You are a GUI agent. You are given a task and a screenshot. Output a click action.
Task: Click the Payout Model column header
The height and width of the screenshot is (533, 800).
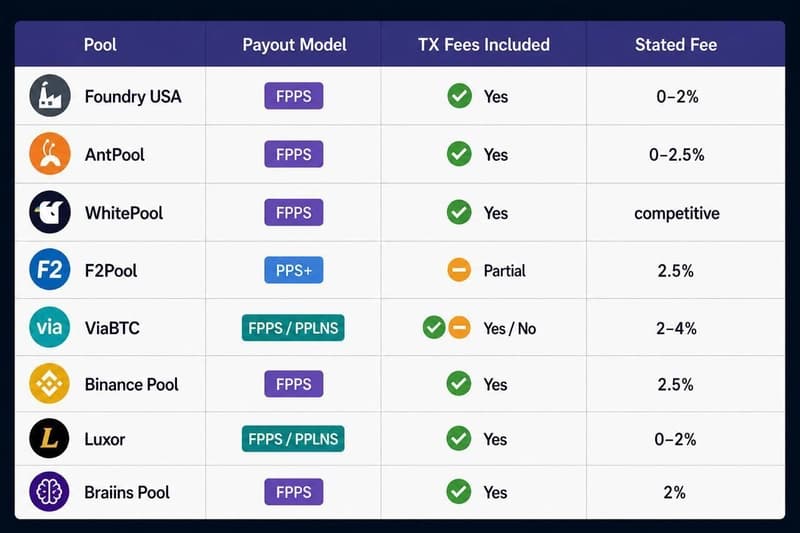click(294, 45)
